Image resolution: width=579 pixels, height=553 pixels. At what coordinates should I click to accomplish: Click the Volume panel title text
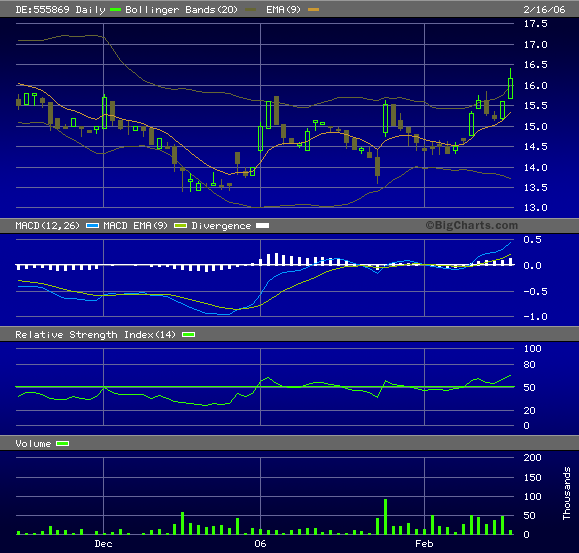33,443
